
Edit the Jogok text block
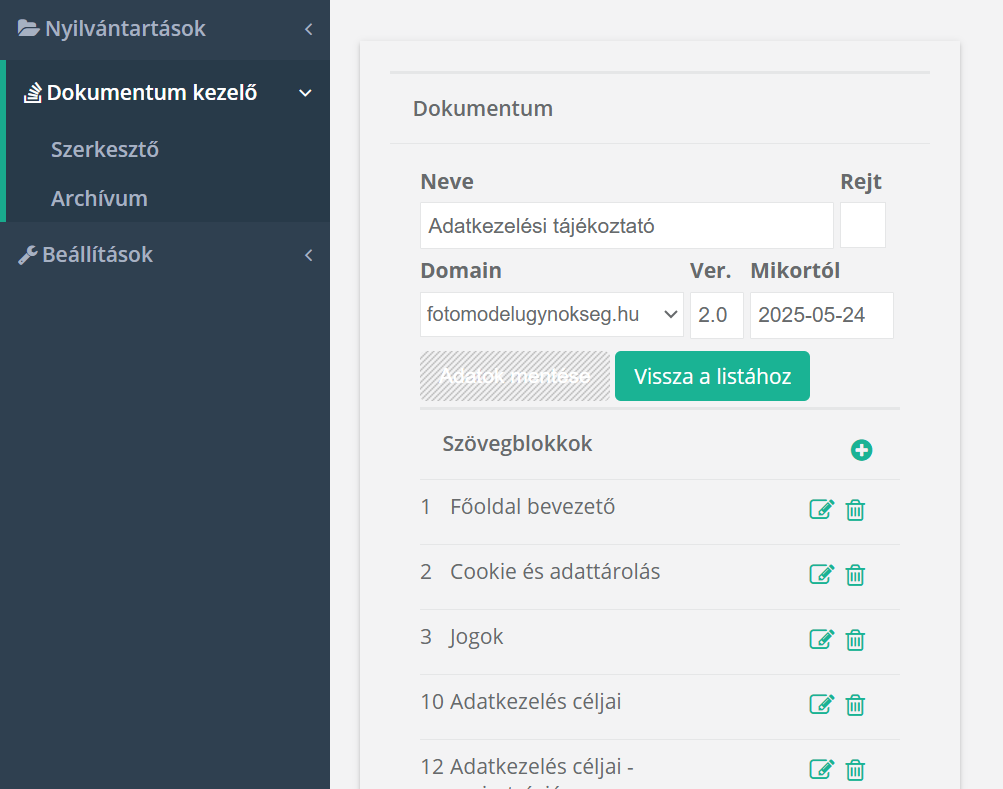821,639
